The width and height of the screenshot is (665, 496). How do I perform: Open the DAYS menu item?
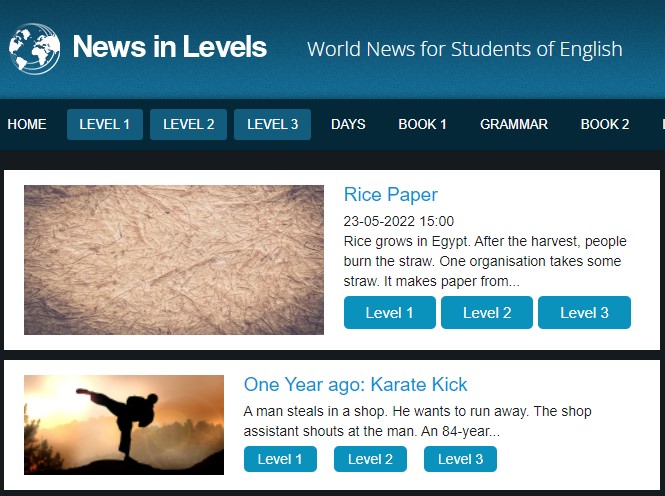click(x=348, y=124)
